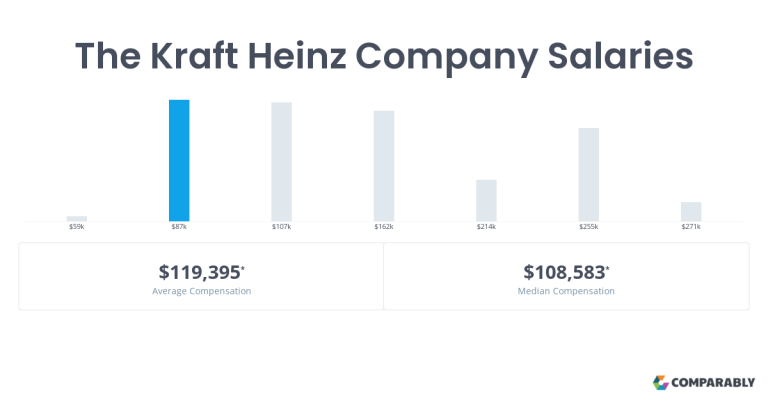Click the $119,395 average compensation value
Image resolution: width=768 pixels, height=403 pixels.
[x=201, y=272]
